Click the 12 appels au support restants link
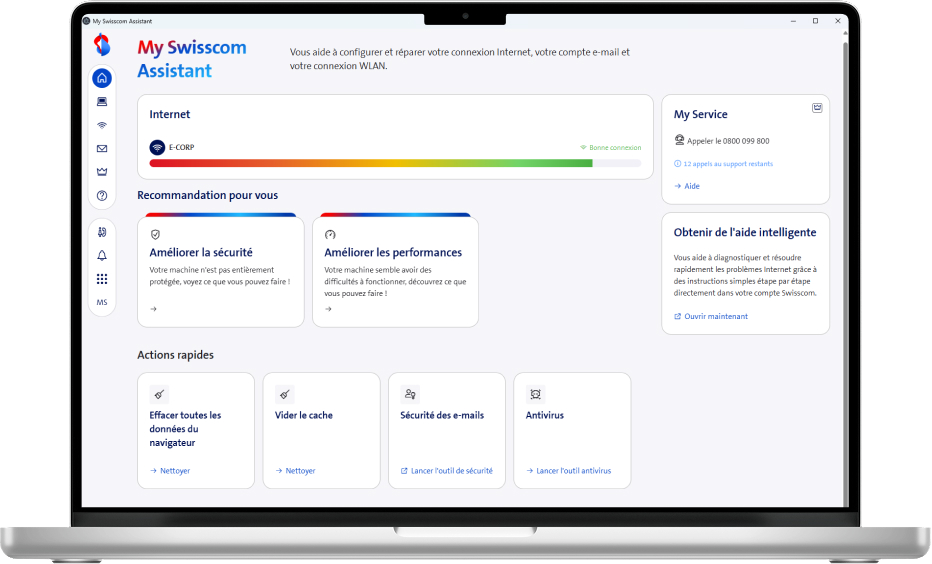This screenshot has height=564, width=932. point(728,163)
